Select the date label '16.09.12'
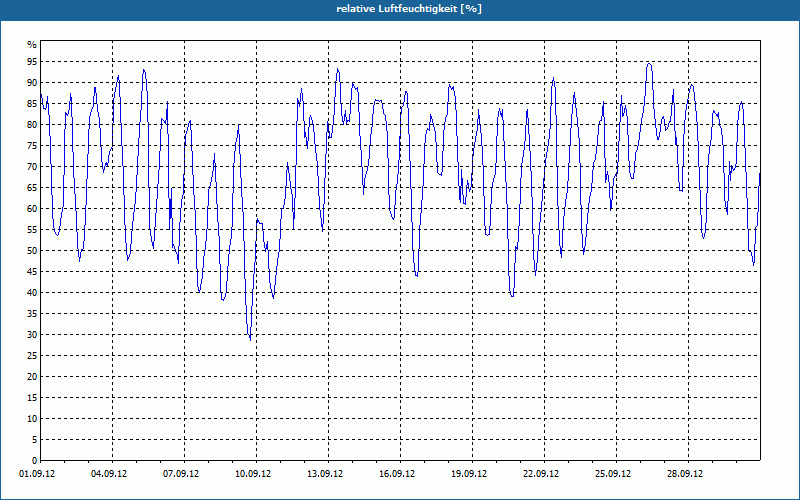800x500 pixels. (397, 474)
